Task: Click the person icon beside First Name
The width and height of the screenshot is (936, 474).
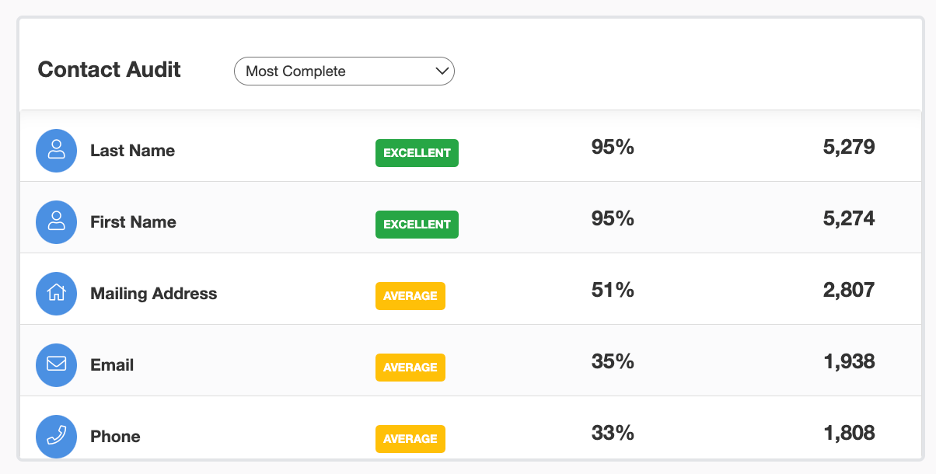Action: pos(57,222)
